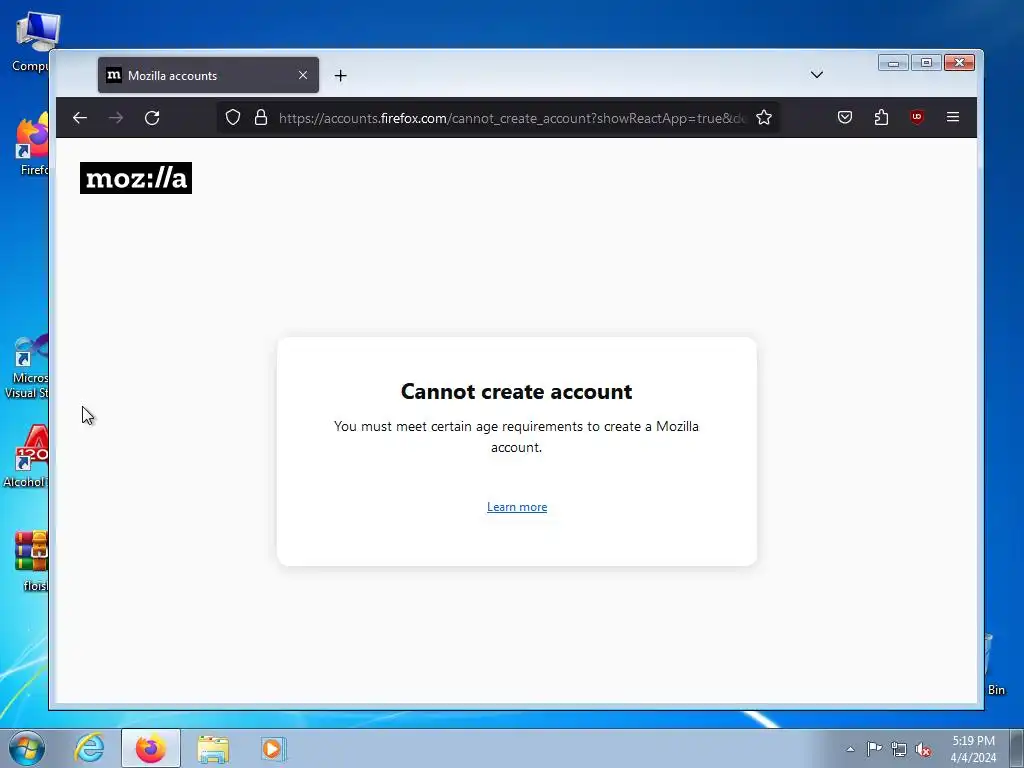Minimize the Firefox window

(893, 63)
